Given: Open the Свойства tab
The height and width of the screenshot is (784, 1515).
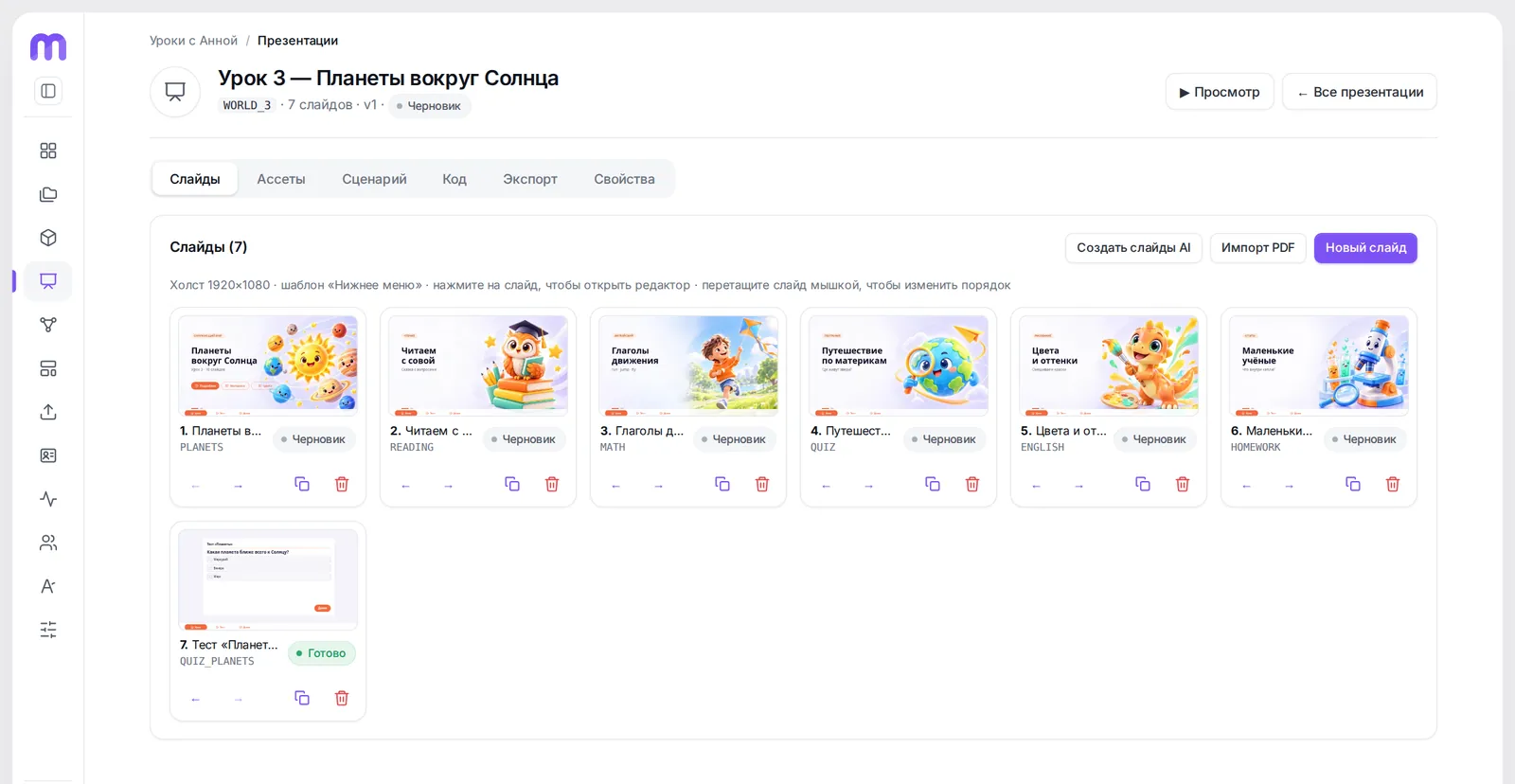Looking at the screenshot, I should (x=624, y=179).
